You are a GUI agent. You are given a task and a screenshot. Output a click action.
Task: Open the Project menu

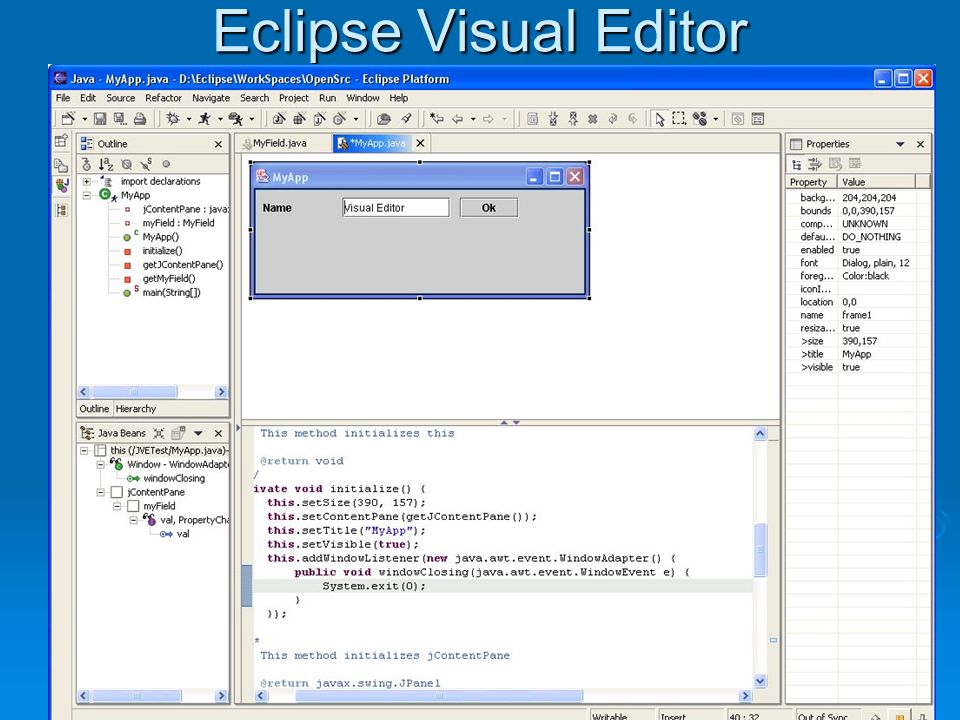click(294, 98)
